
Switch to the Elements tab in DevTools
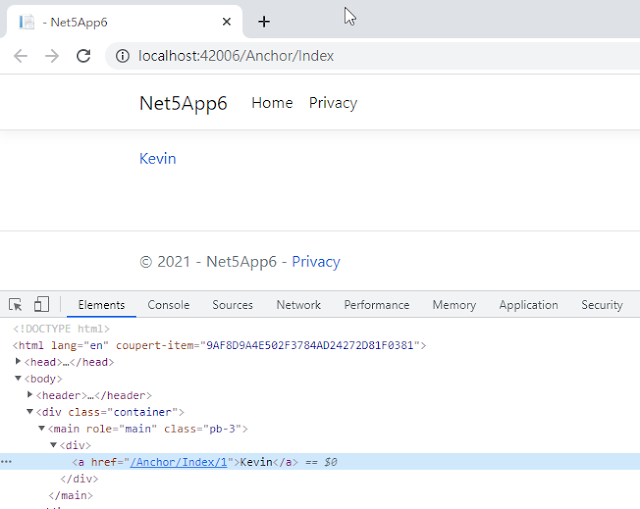click(101, 305)
